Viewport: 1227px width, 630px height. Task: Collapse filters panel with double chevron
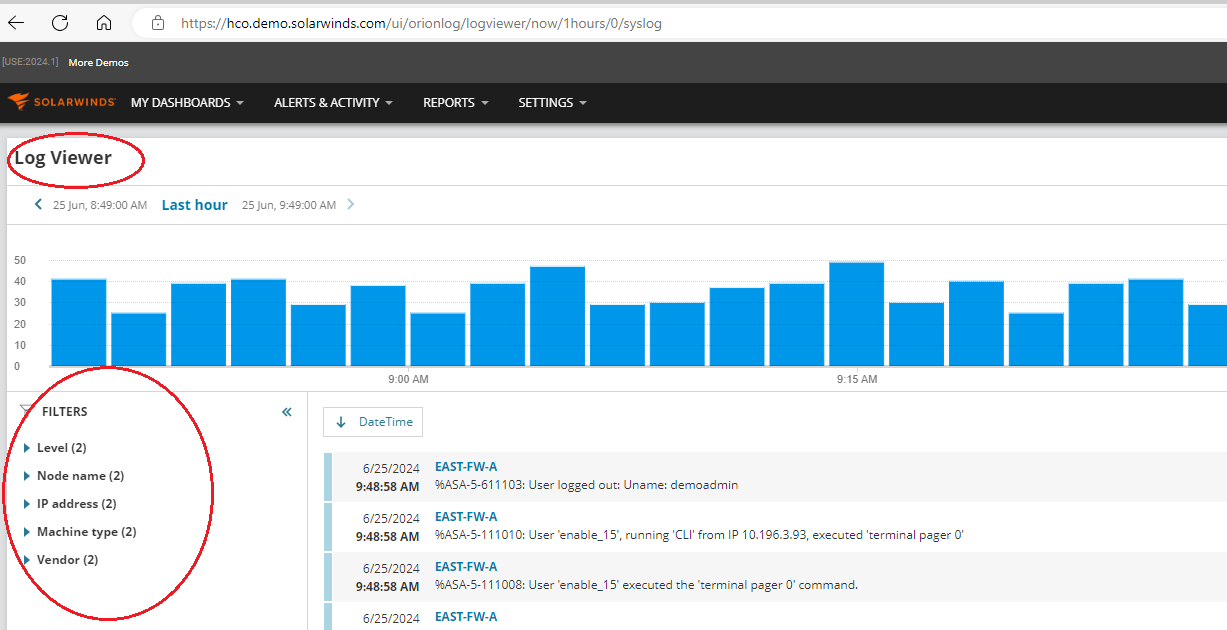pyautogui.click(x=287, y=412)
